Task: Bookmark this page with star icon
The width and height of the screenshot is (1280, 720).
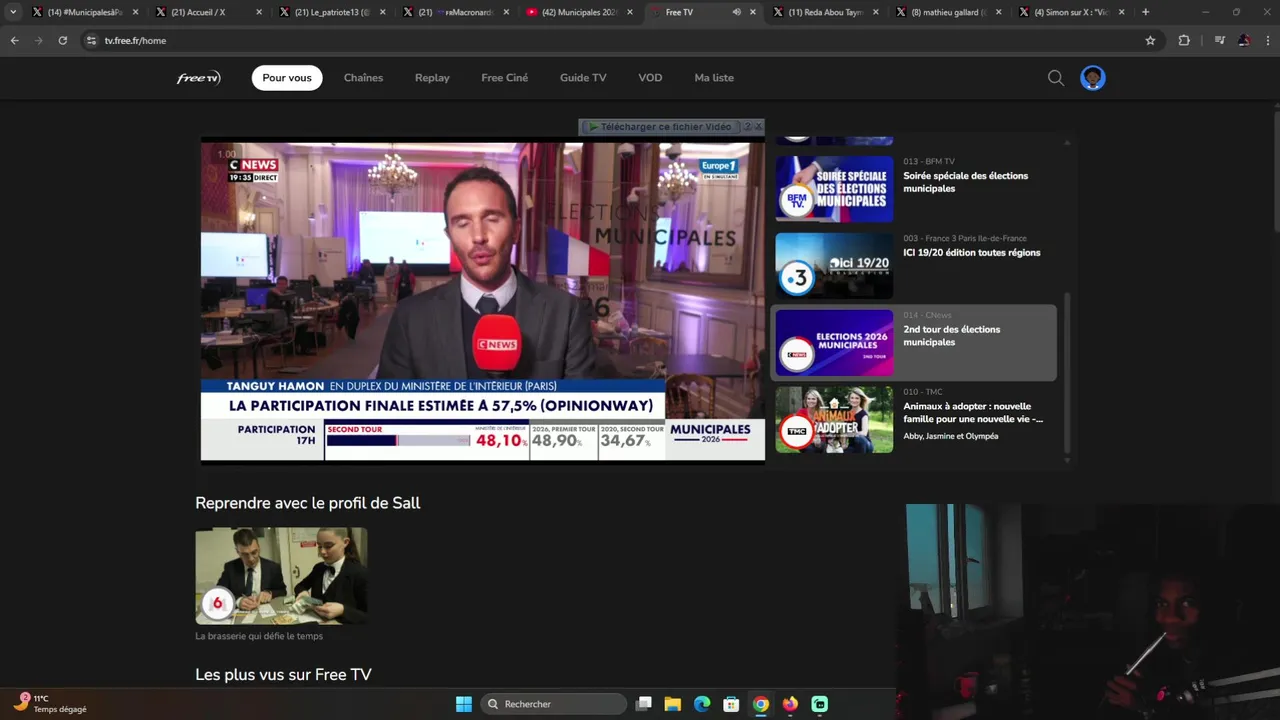Action: (x=1150, y=40)
